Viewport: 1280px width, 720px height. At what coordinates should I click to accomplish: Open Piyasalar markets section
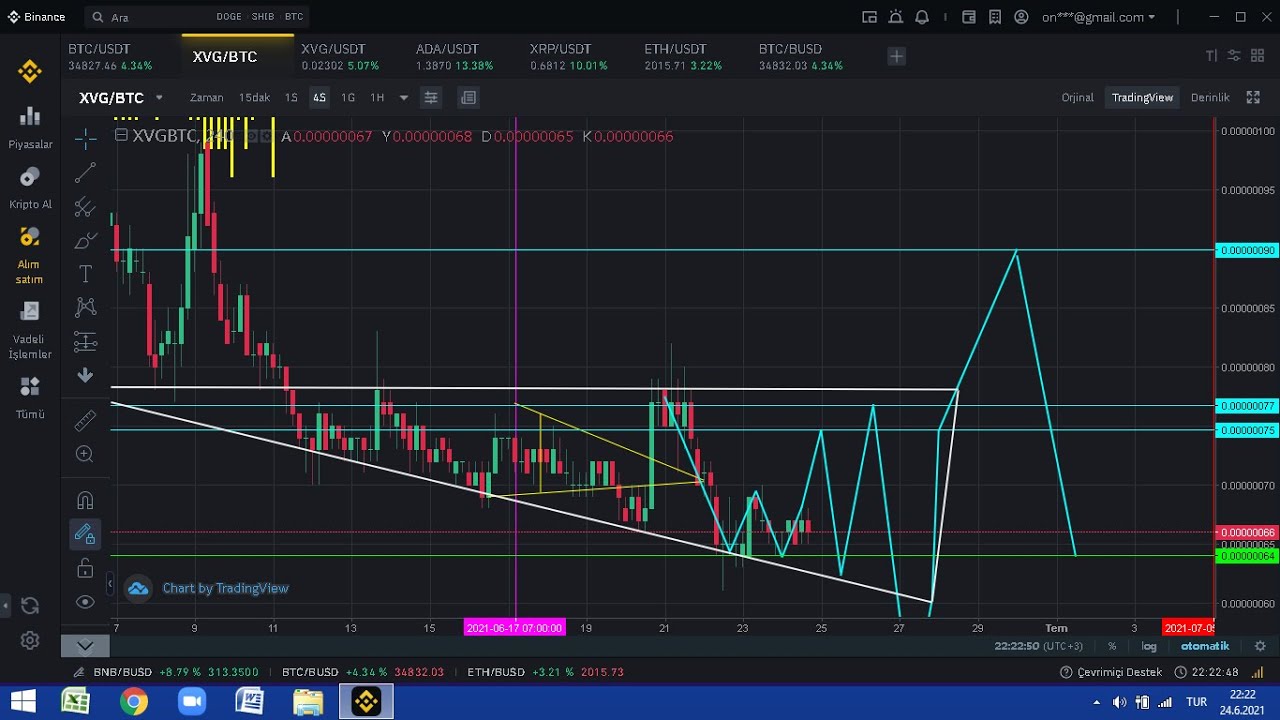click(30, 128)
